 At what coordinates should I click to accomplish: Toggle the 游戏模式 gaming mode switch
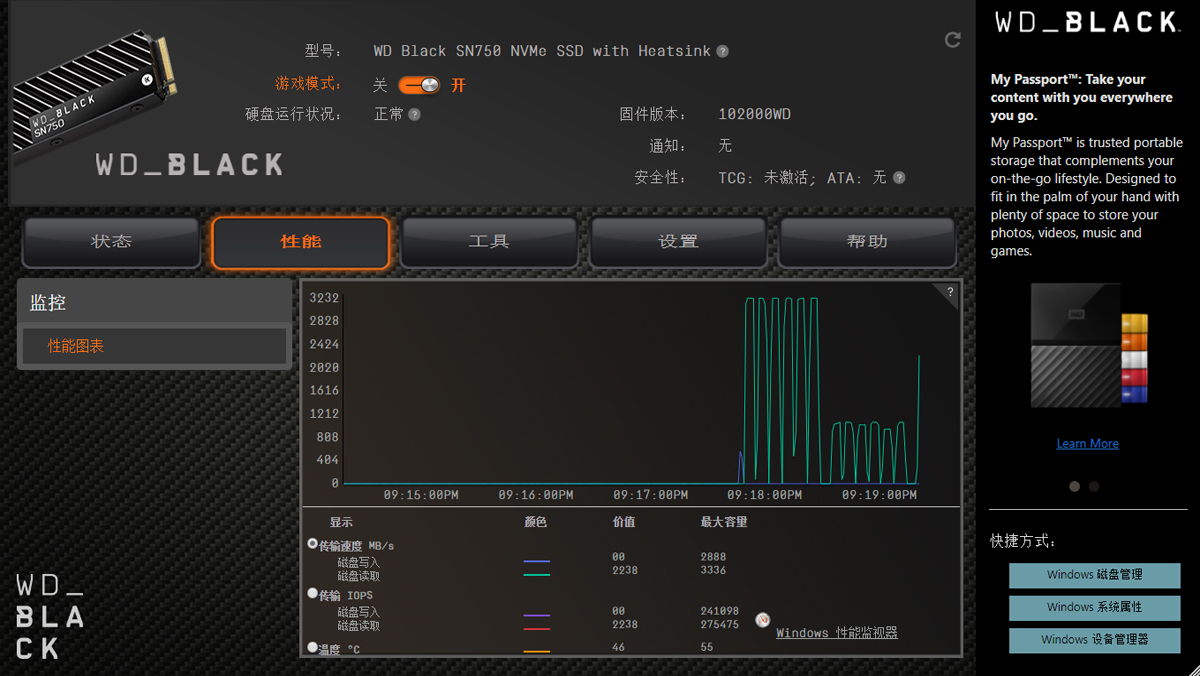[419, 85]
